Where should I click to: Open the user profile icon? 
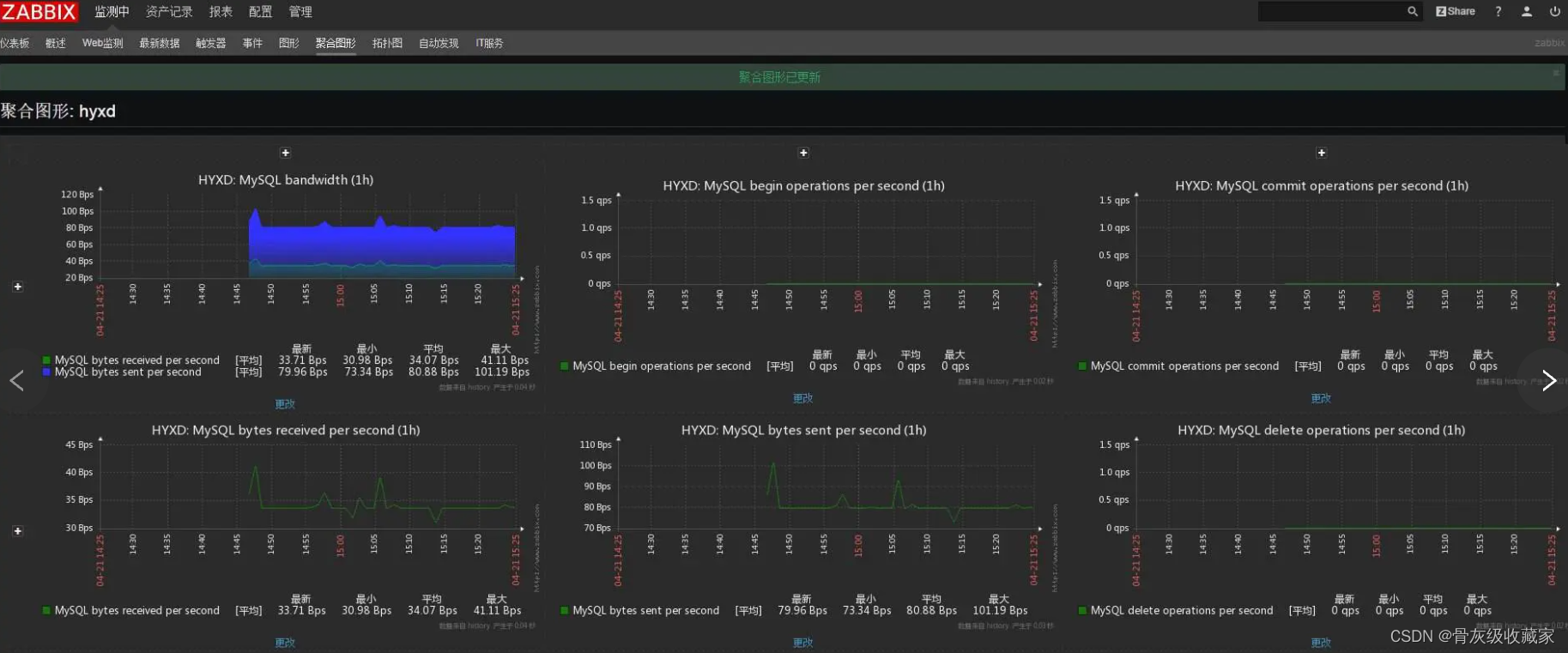[1527, 11]
